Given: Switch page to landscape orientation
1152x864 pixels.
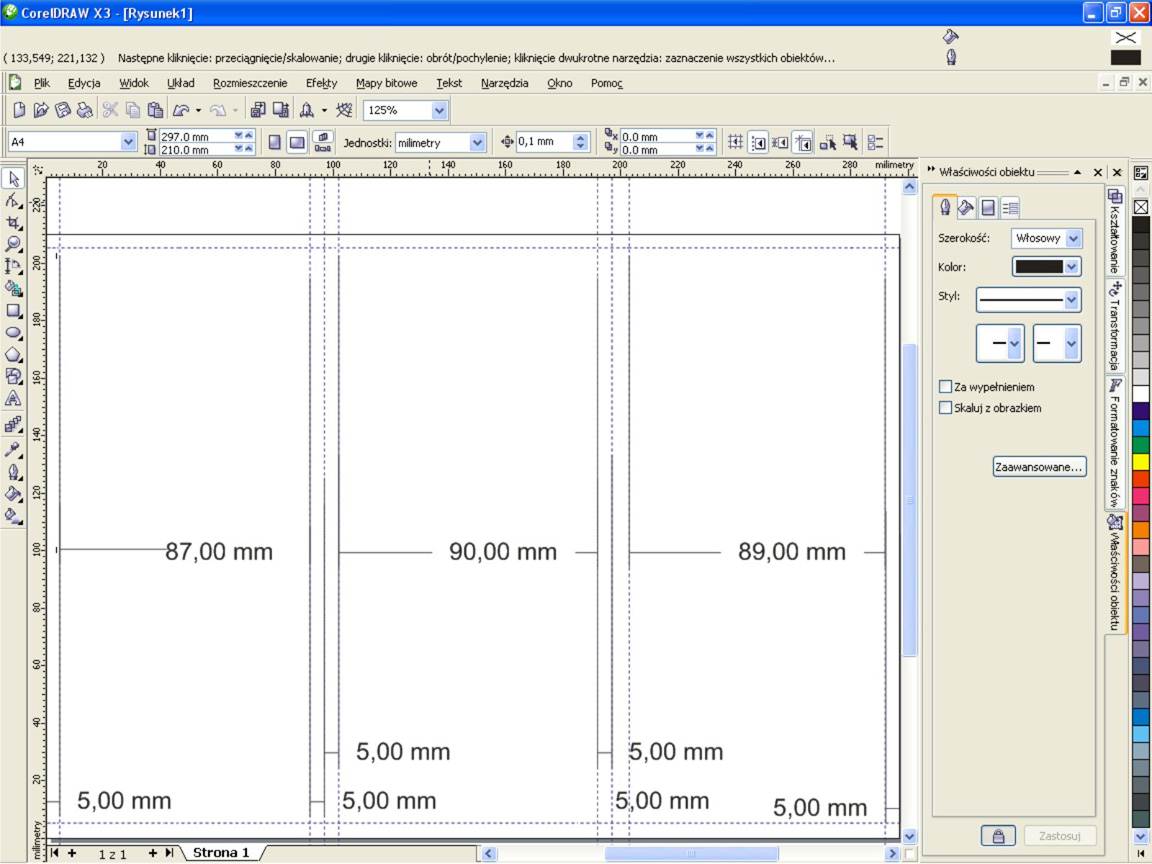Looking at the screenshot, I should (297, 142).
